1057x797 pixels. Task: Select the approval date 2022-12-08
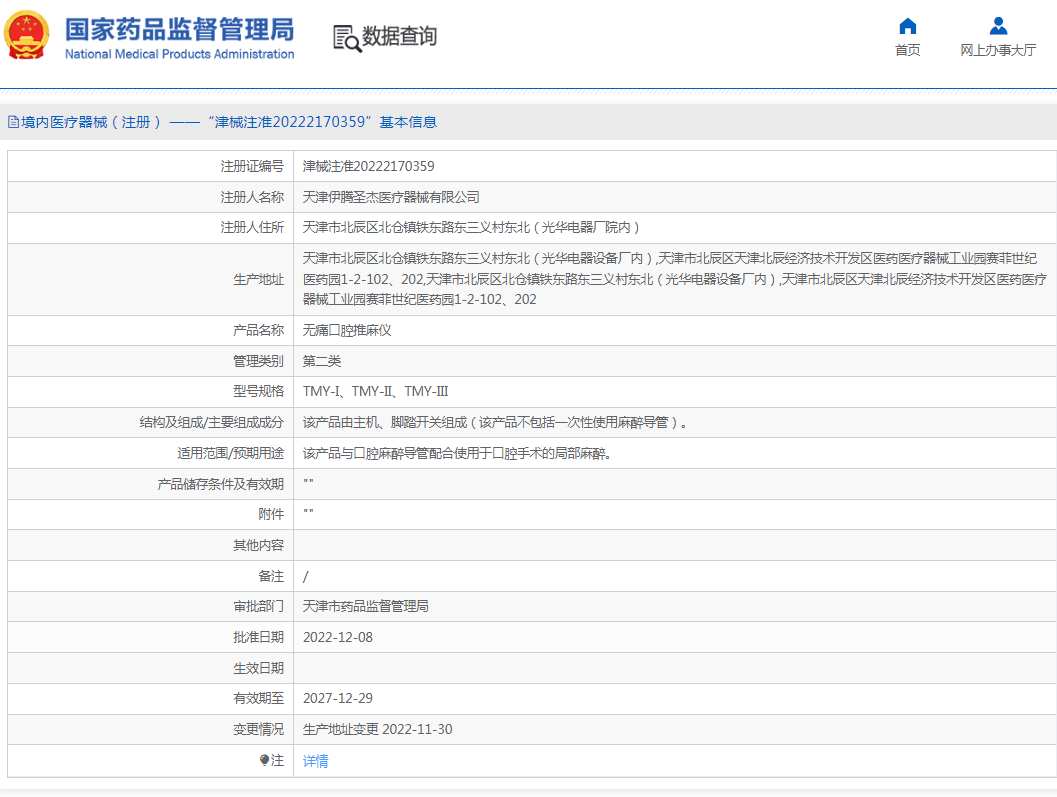click(x=338, y=637)
